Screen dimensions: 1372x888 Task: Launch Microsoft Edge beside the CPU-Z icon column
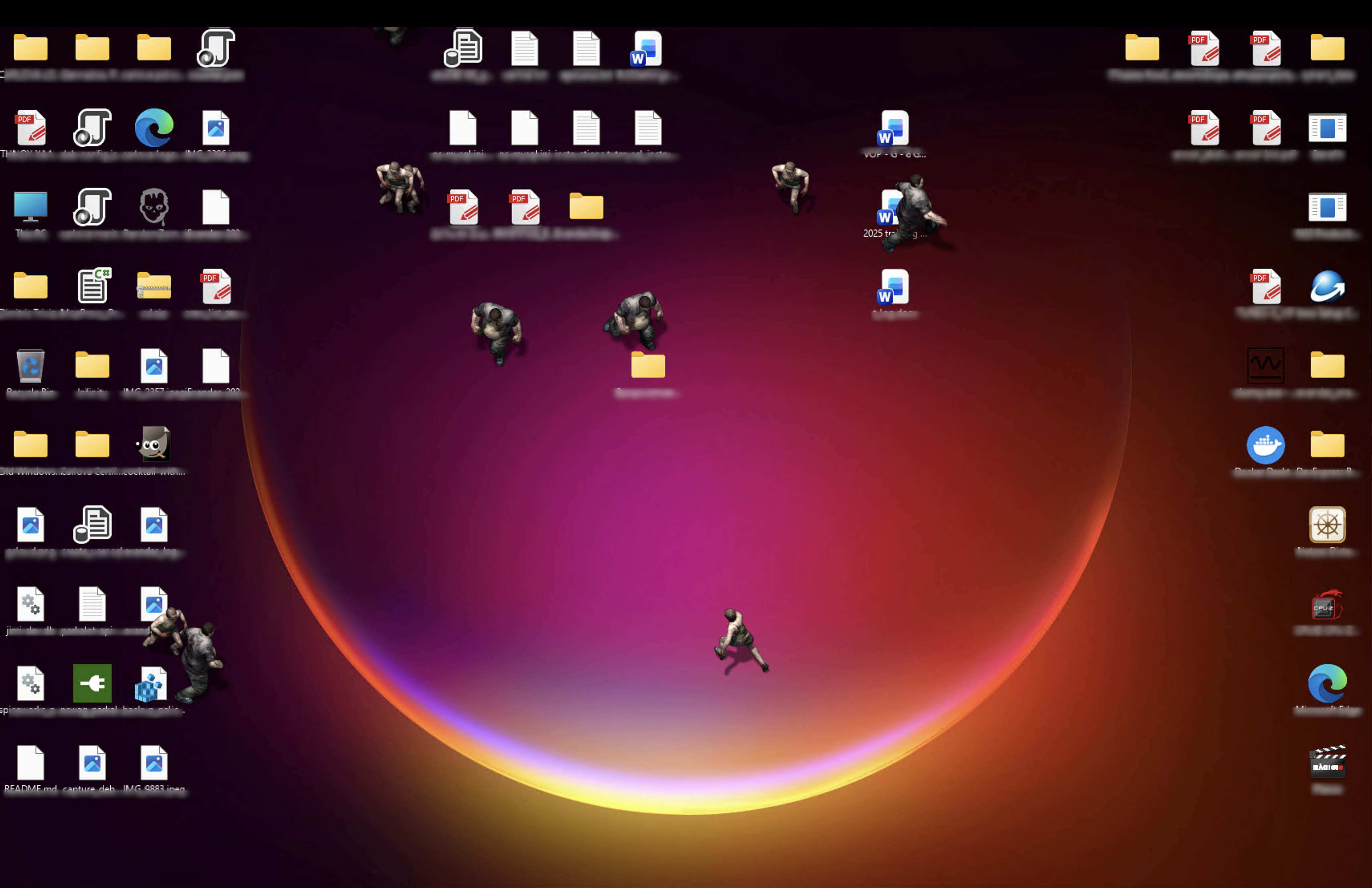(1327, 683)
